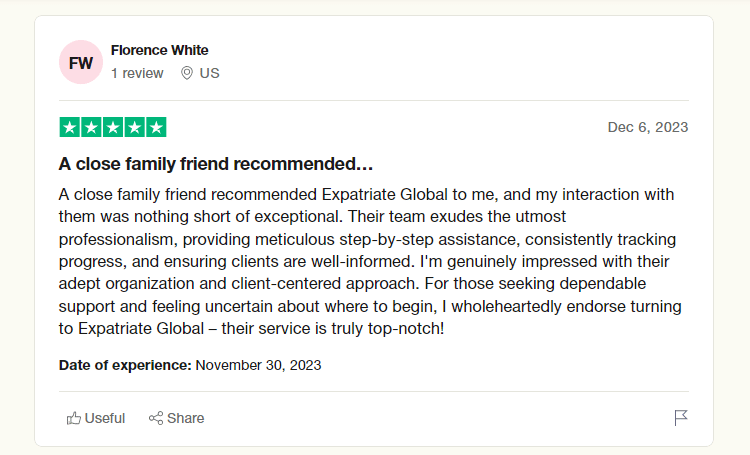This screenshot has height=455, width=750.
Task: Click the fourth green rating star
Action: (134, 127)
